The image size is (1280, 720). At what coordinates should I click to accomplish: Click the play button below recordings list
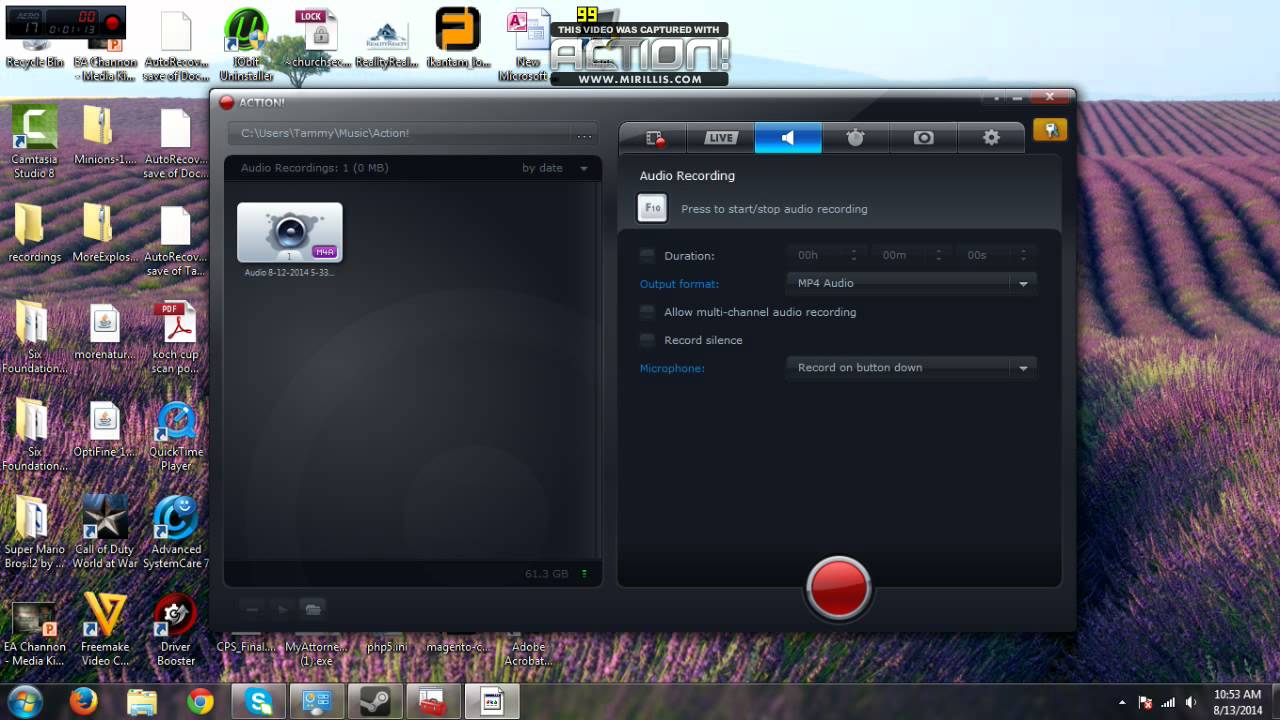(282, 609)
